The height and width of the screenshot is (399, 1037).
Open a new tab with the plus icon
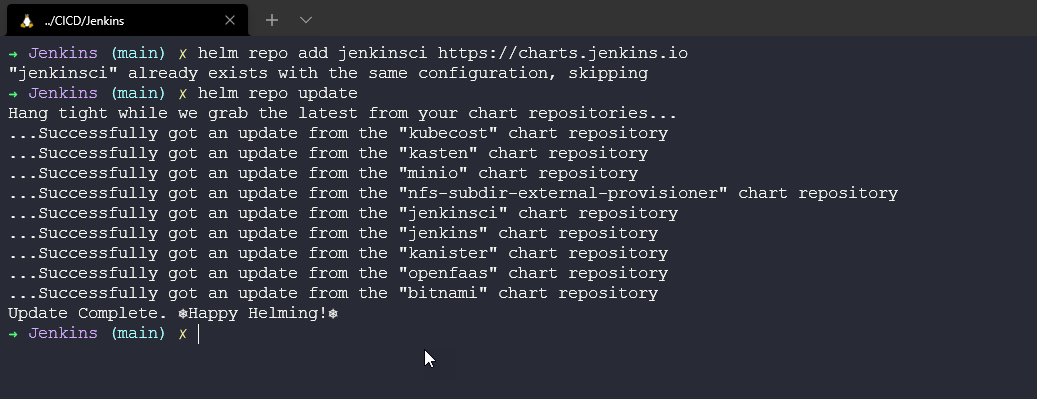pyautogui.click(x=272, y=20)
